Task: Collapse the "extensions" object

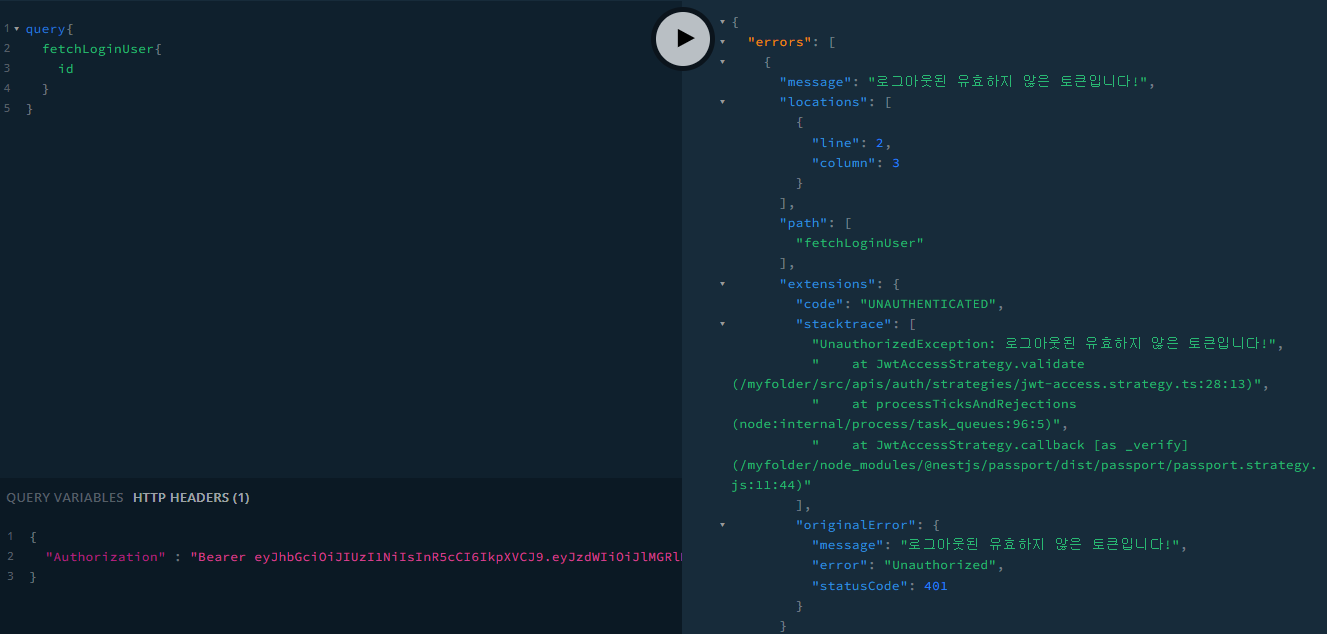Action: (x=722, y=283)
